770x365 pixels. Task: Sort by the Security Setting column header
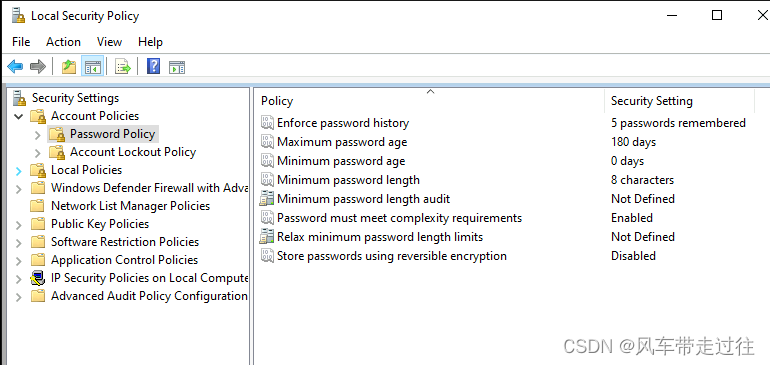[x=679, y=101]
